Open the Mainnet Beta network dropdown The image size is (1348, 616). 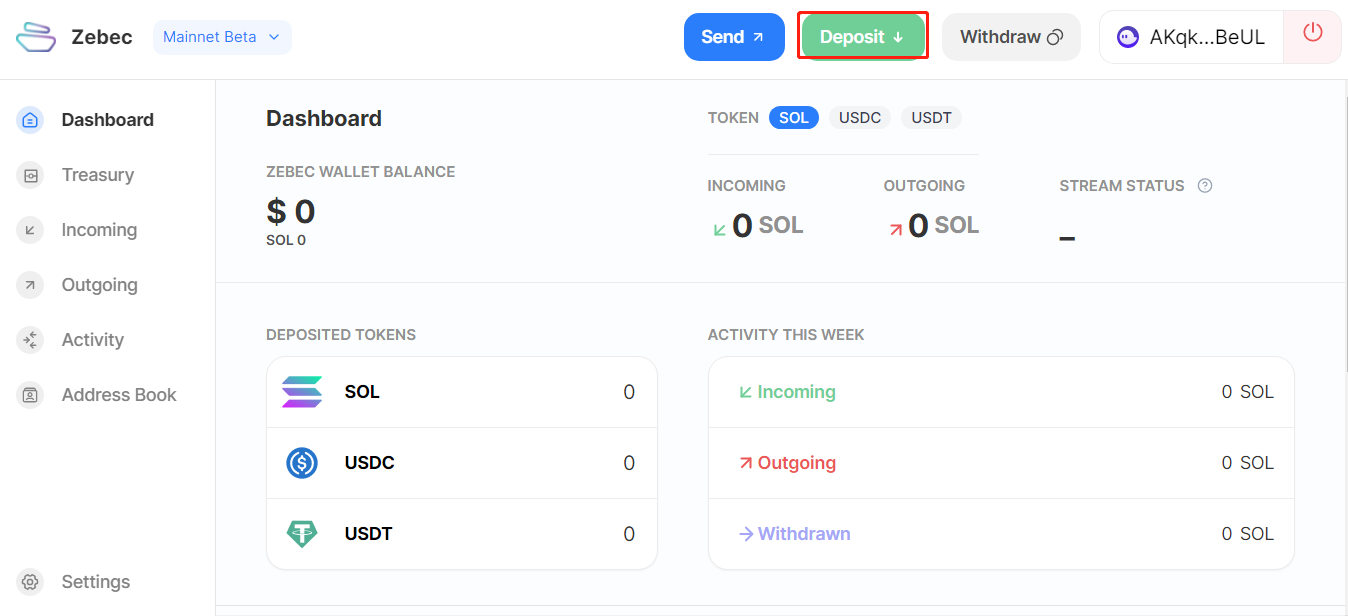pyautogui.click(x=222, y=37)
